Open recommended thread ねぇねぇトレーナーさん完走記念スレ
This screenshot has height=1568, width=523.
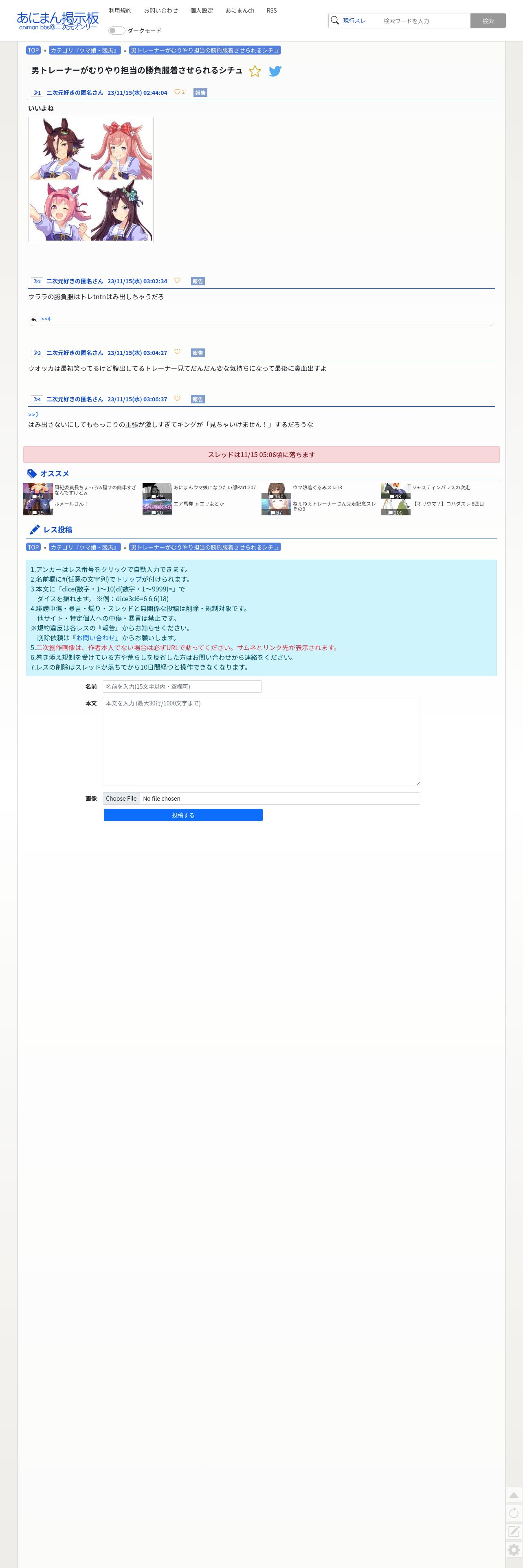334,506
